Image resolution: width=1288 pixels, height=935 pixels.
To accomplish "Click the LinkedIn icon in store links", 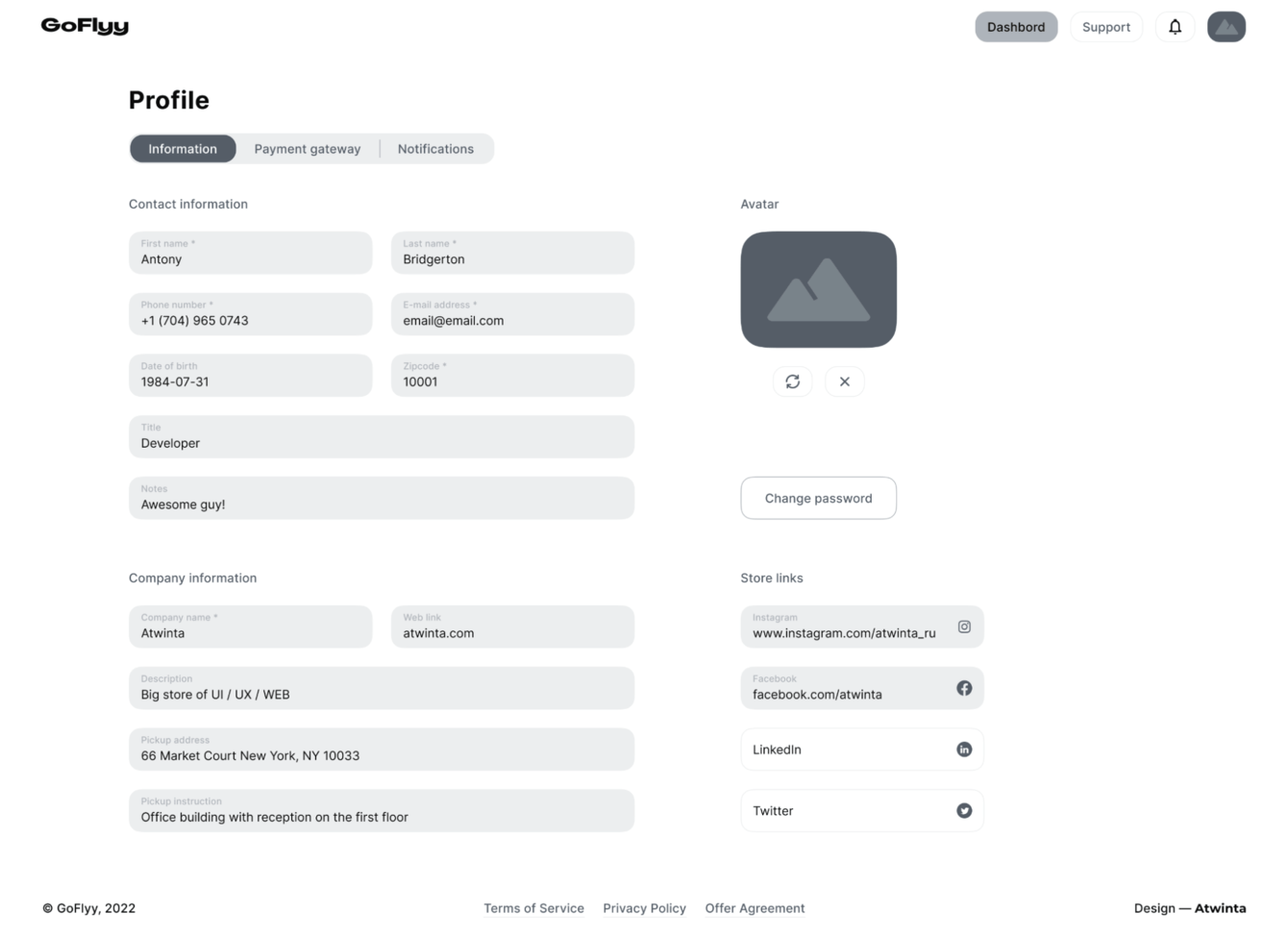I will click(x=964, y=750).
